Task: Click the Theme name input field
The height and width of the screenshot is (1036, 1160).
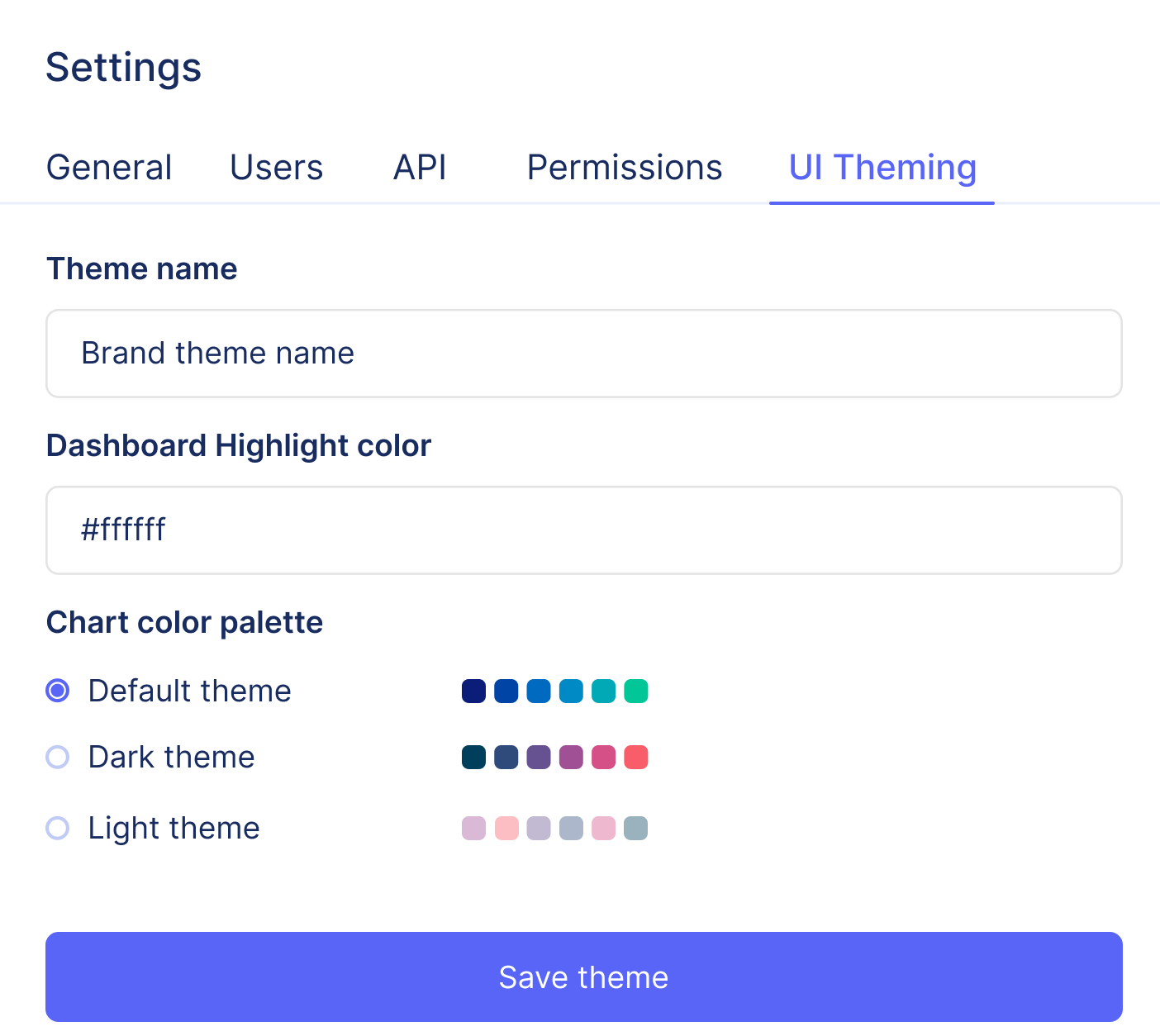Action: point(584,354)
